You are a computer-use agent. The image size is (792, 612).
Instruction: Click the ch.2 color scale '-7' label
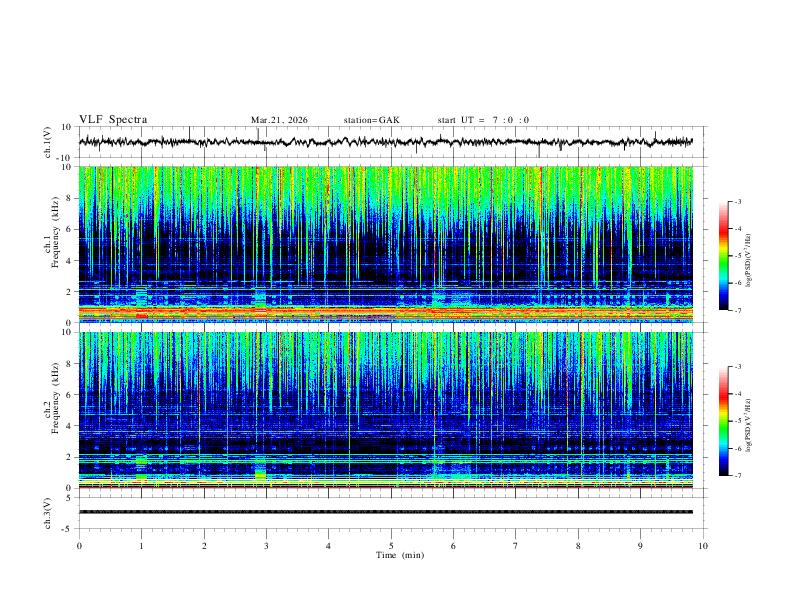click(737, 476)
